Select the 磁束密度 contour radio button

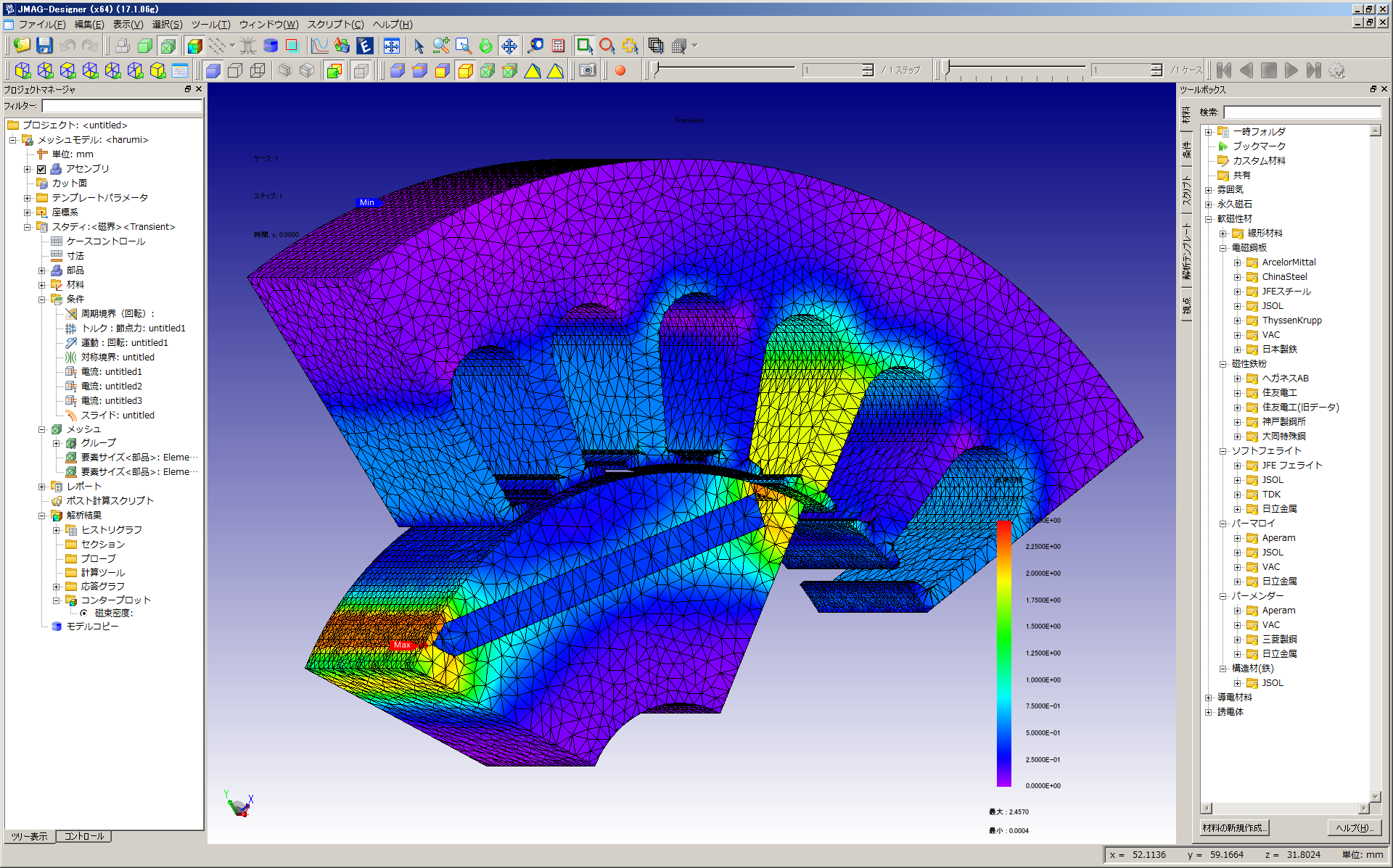tap(84, 613)
